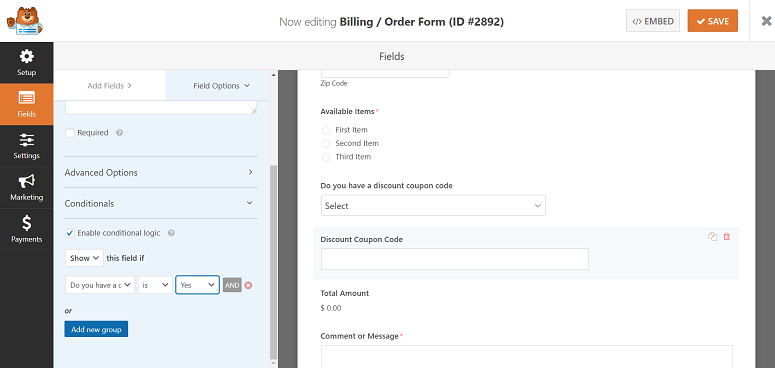Viewport: 775px width, 368px height.
Task: Select the Third Item radio button
Action: point(326,157)
